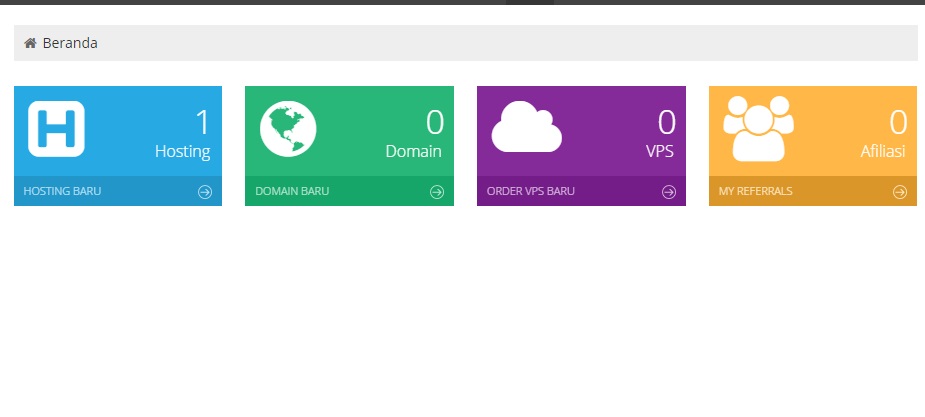Image resolution: width=925 pixels, height=417 pixels.
Task: Click arrow icon on DOMAIN BARU bar
Action: click(437, 192)
